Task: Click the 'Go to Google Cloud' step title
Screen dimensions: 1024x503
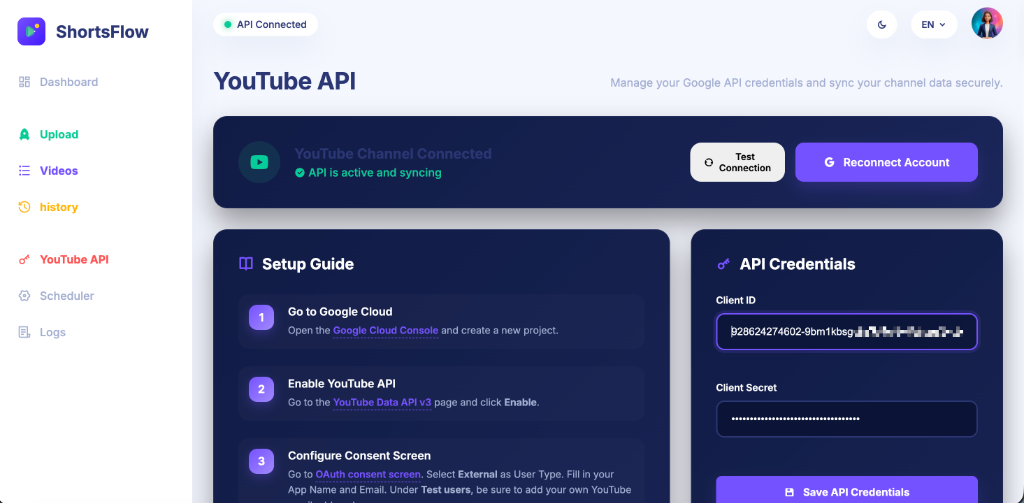Action: click(x=340, y=312)
